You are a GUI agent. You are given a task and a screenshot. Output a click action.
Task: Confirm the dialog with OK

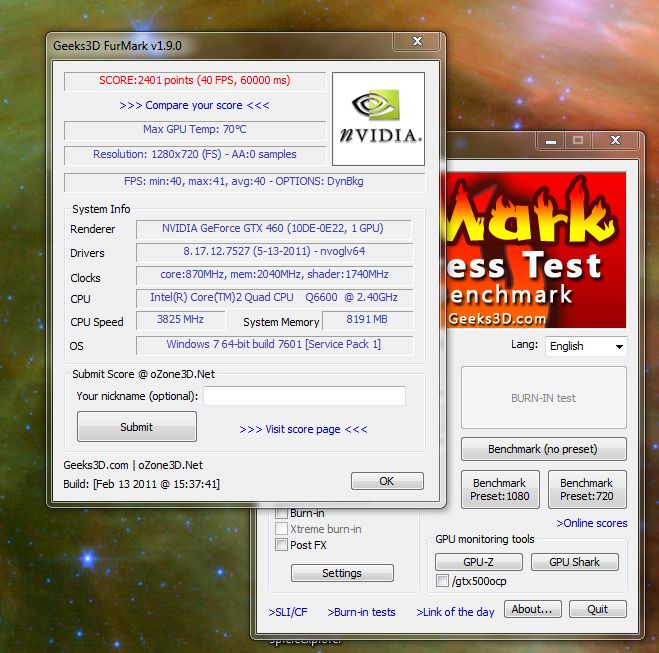click(x=387, y=481)
